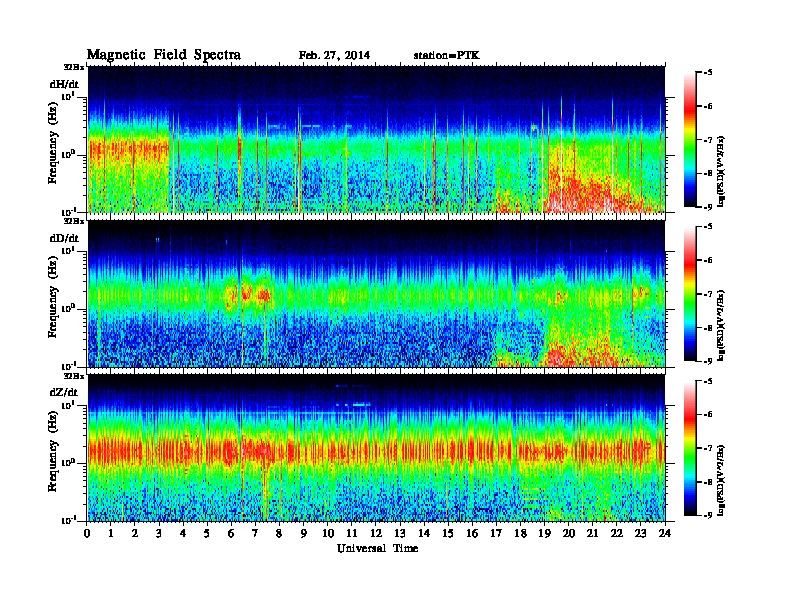Image resolution: width=792 pixels, height=612 pixels.
Task: Click the log(PSD) axis title beside dH/dt color bar
Action: coord(722,171)
